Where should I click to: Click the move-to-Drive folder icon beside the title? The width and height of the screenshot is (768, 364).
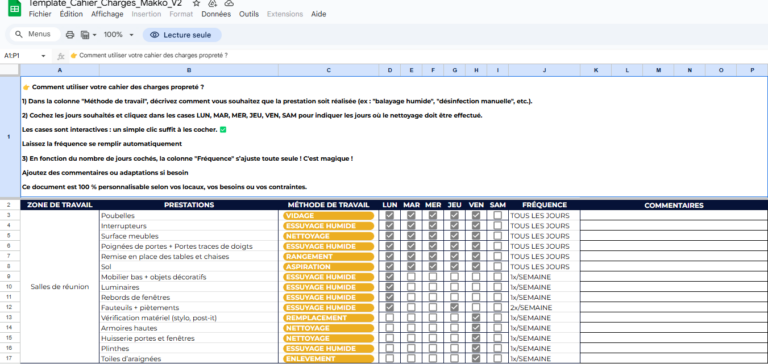pyautogui.click(x=213, y=3)
